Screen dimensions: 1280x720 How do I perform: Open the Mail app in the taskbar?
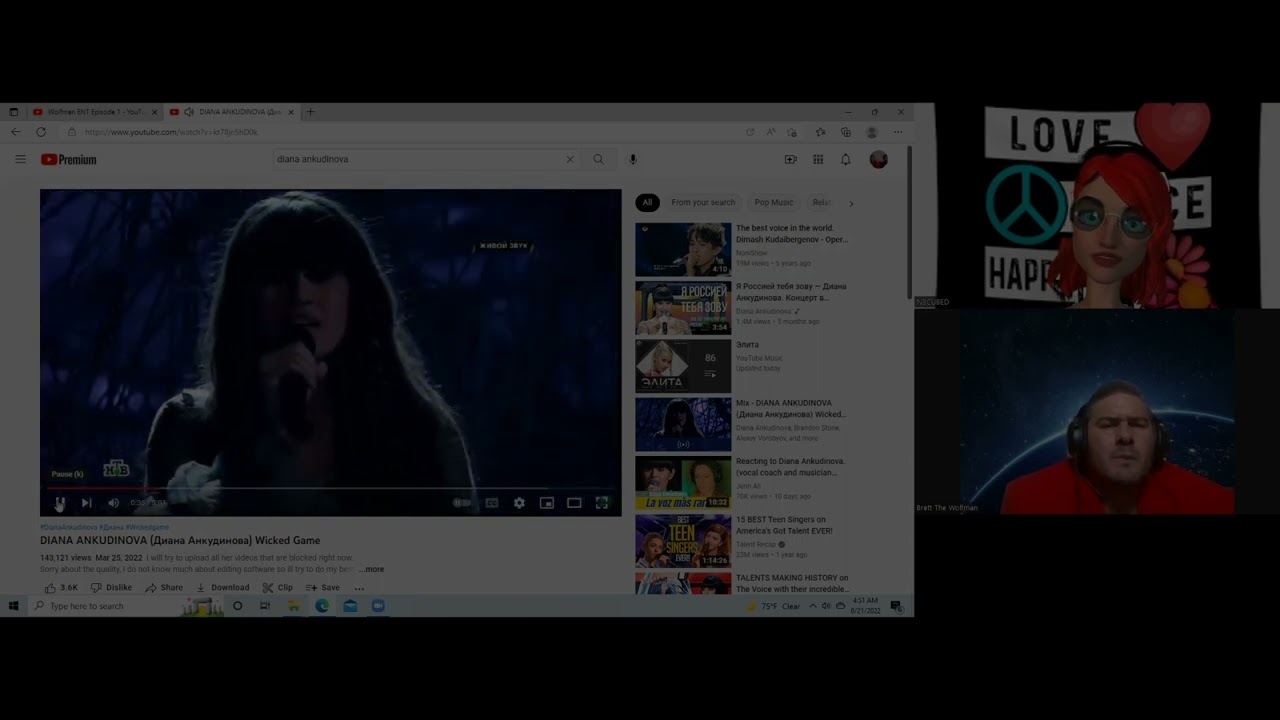pyautogui.click(x=350, y=606)
